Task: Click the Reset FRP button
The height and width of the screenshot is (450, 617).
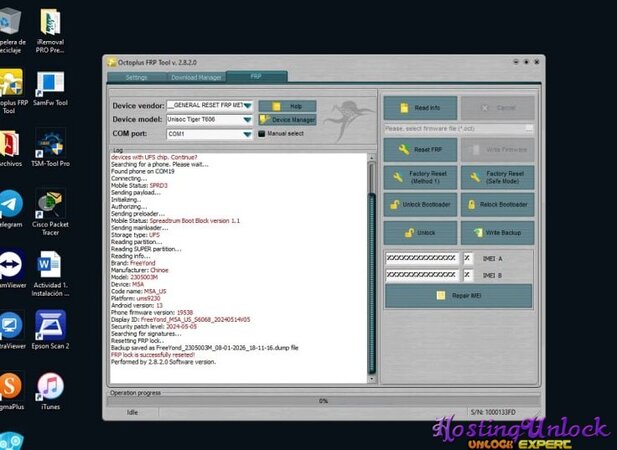Action: 420,149
